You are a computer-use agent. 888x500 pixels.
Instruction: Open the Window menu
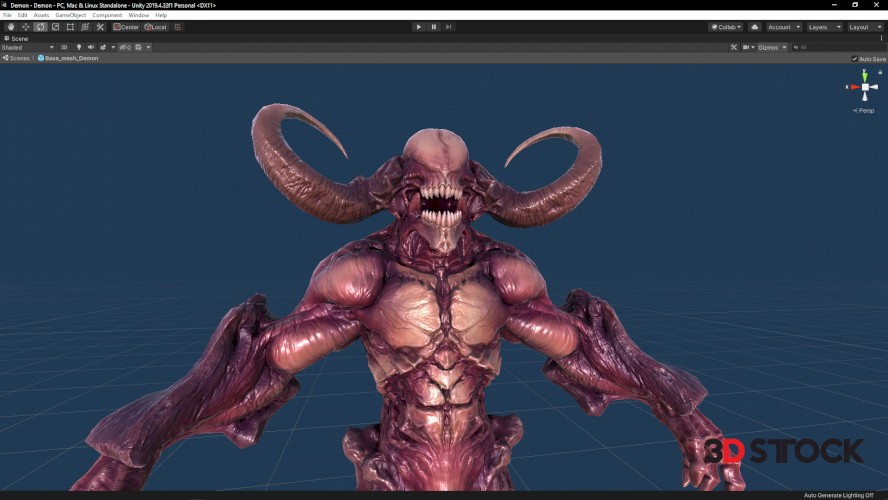pyautogui.click(x=138, y=15)
